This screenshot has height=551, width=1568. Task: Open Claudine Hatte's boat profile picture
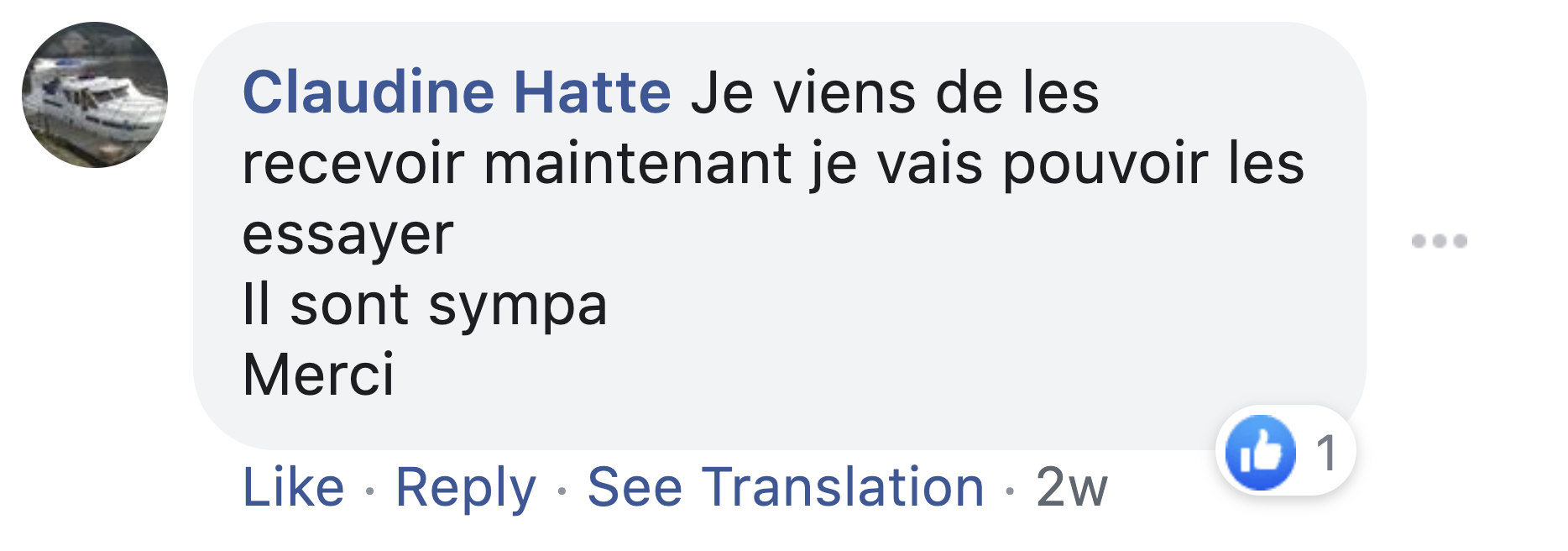tap(95, 95)
